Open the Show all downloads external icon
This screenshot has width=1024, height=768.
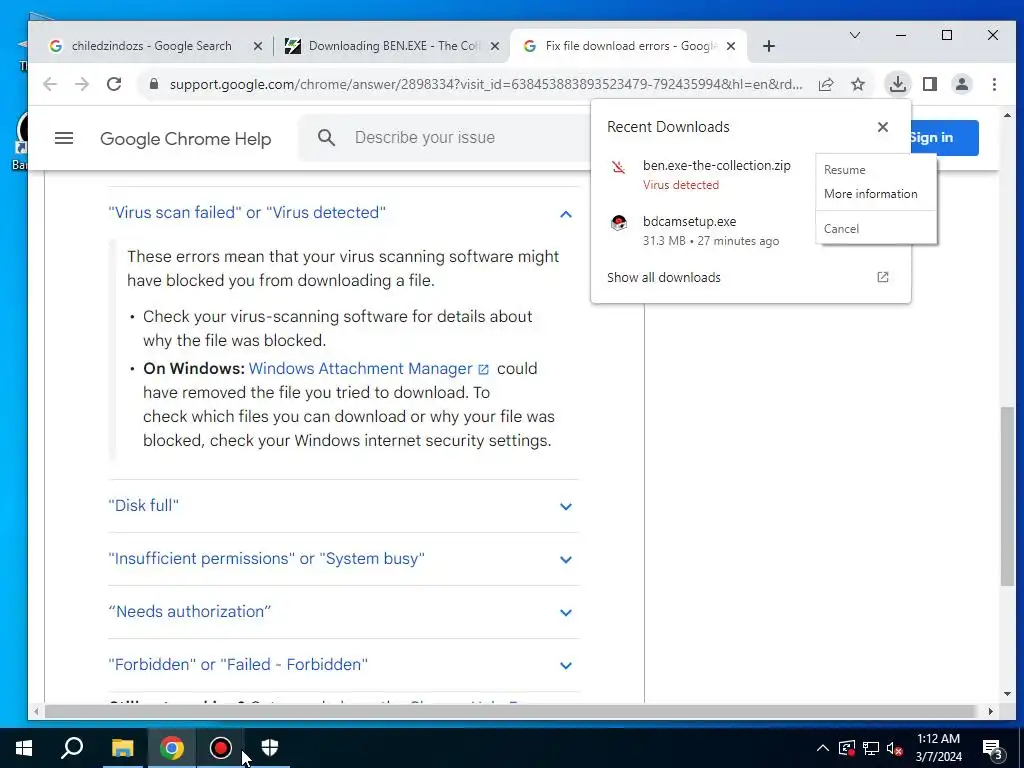[x=883, y=277]
